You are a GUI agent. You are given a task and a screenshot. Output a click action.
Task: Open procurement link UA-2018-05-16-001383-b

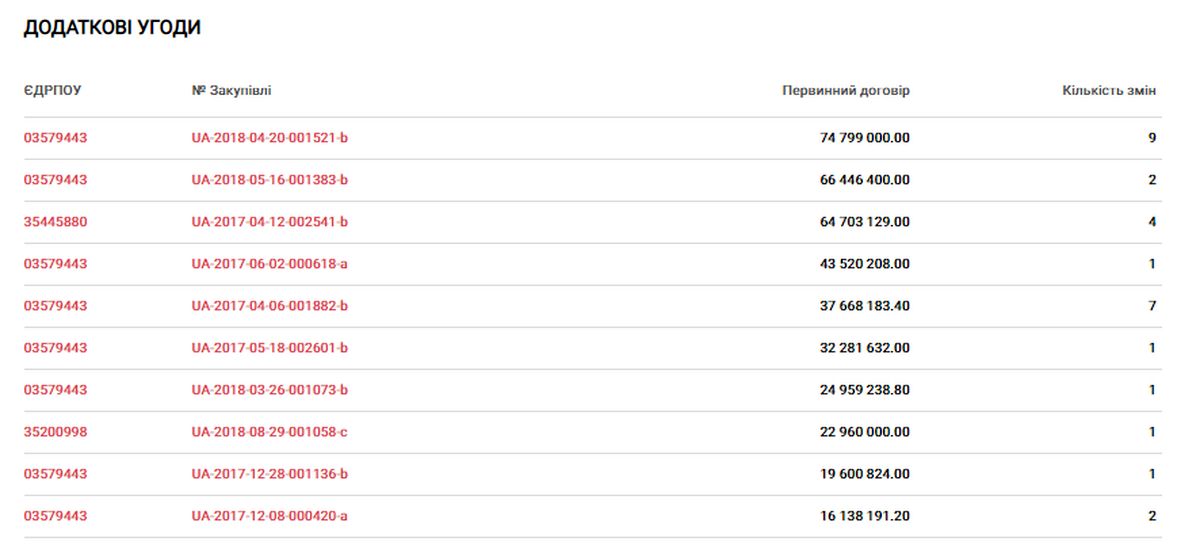click(270, 180)
